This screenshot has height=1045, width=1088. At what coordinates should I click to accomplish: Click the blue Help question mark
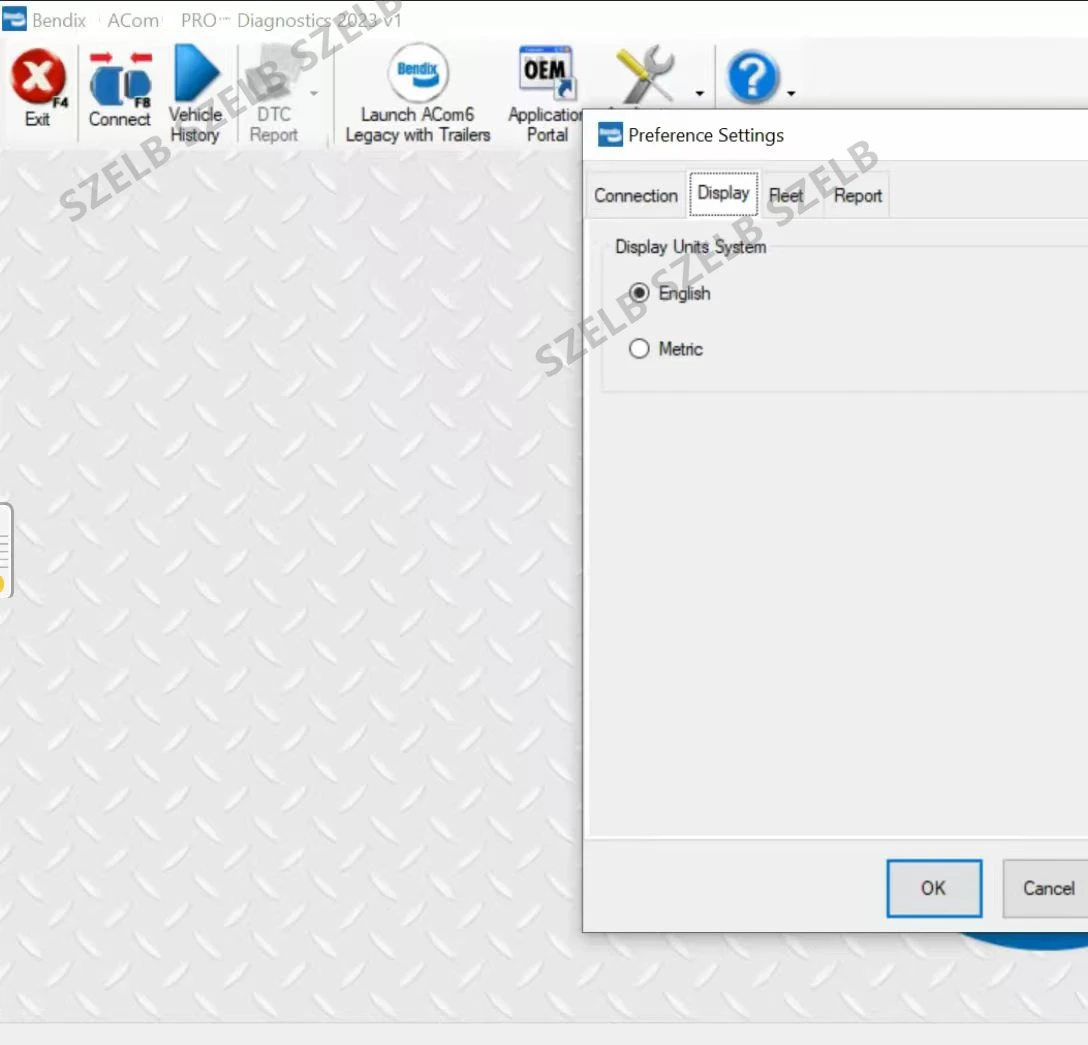point(753,77)
